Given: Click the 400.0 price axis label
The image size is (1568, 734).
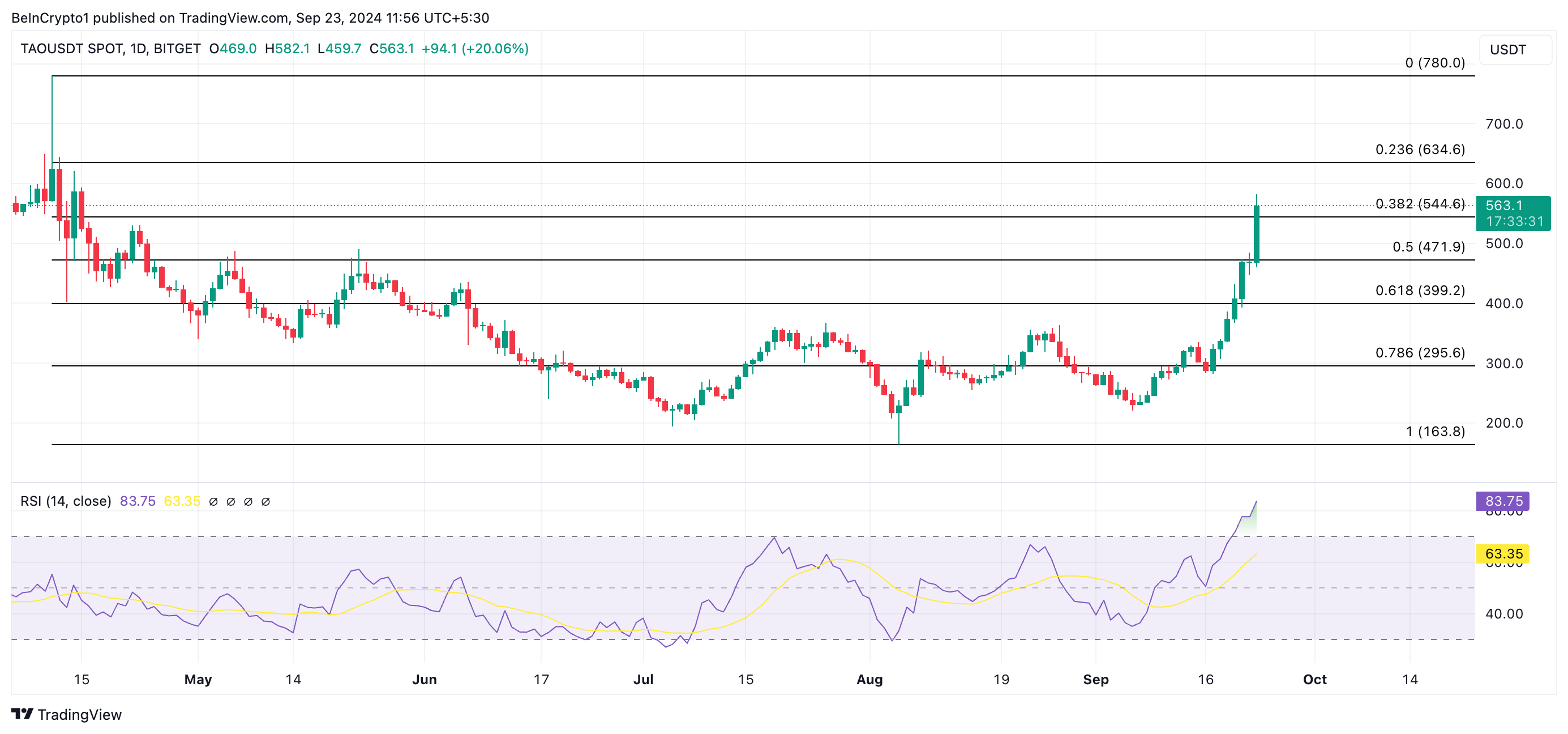Looking at the screenshot, I should point(1504,303).
